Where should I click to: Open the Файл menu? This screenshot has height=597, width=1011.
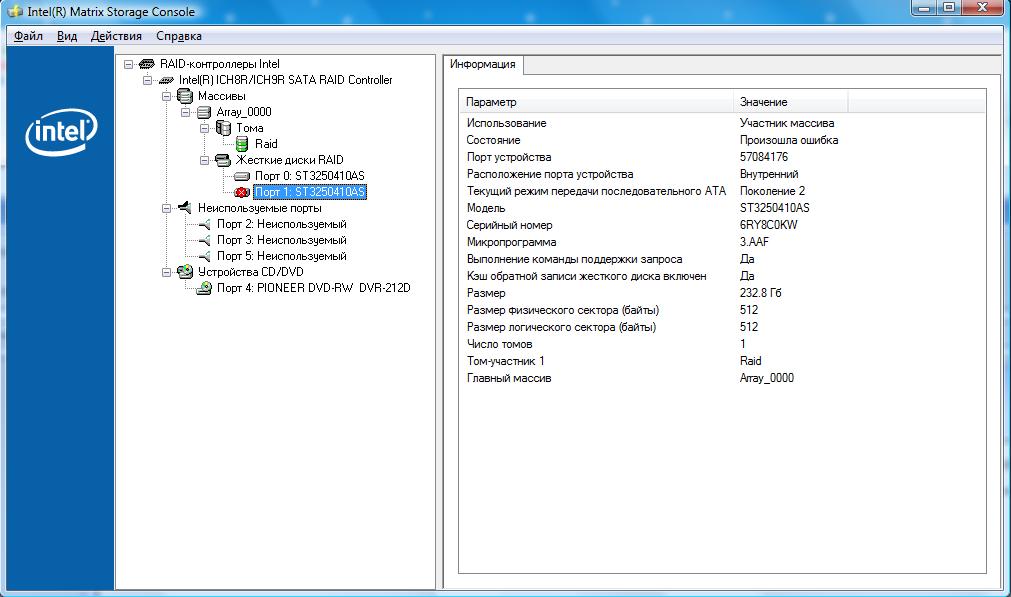click(28, 36)
